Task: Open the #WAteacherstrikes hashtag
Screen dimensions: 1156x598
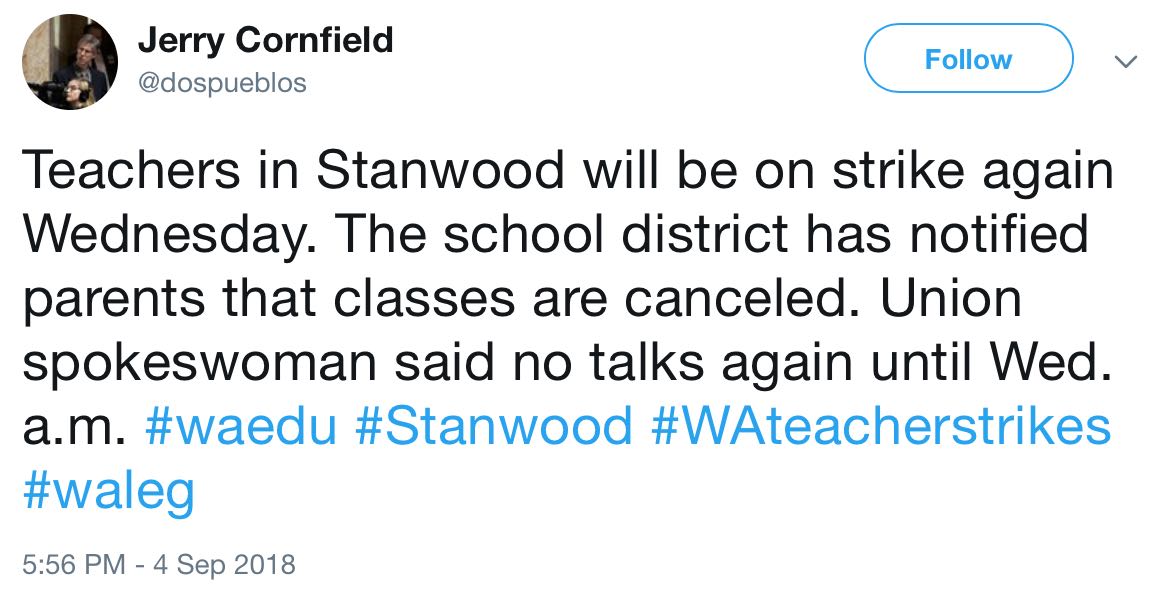Action: point(880,427)
